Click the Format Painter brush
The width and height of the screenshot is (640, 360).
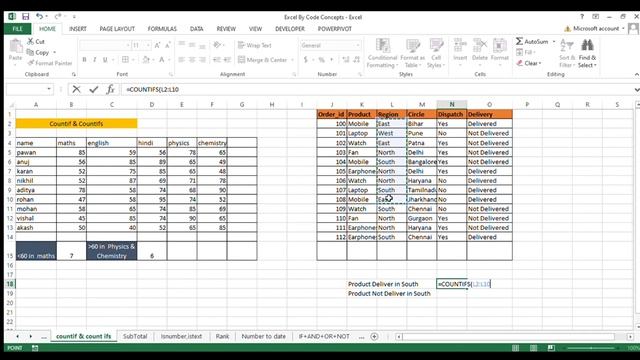click(x=31, y=63)
